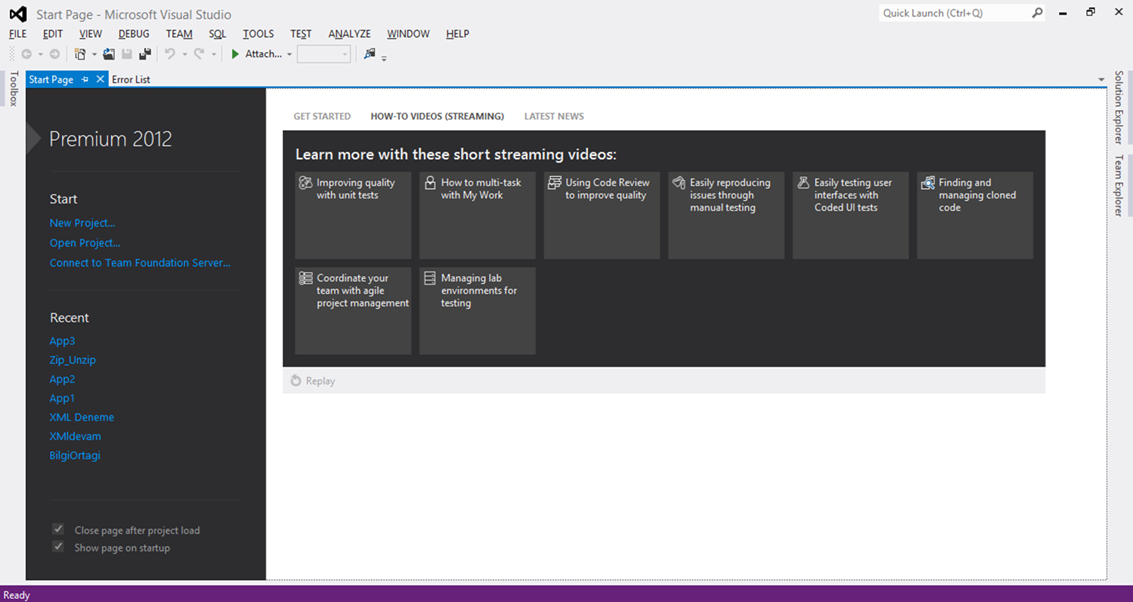Switch to the LATEST NEWS tab

tap(553, 116)
